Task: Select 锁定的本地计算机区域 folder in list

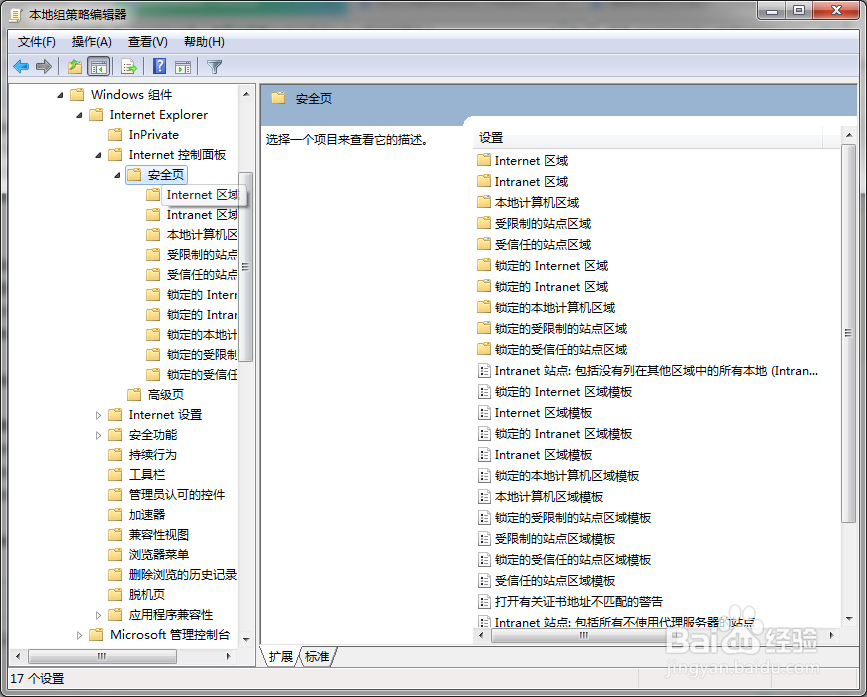Action: [x=555, y=307]
